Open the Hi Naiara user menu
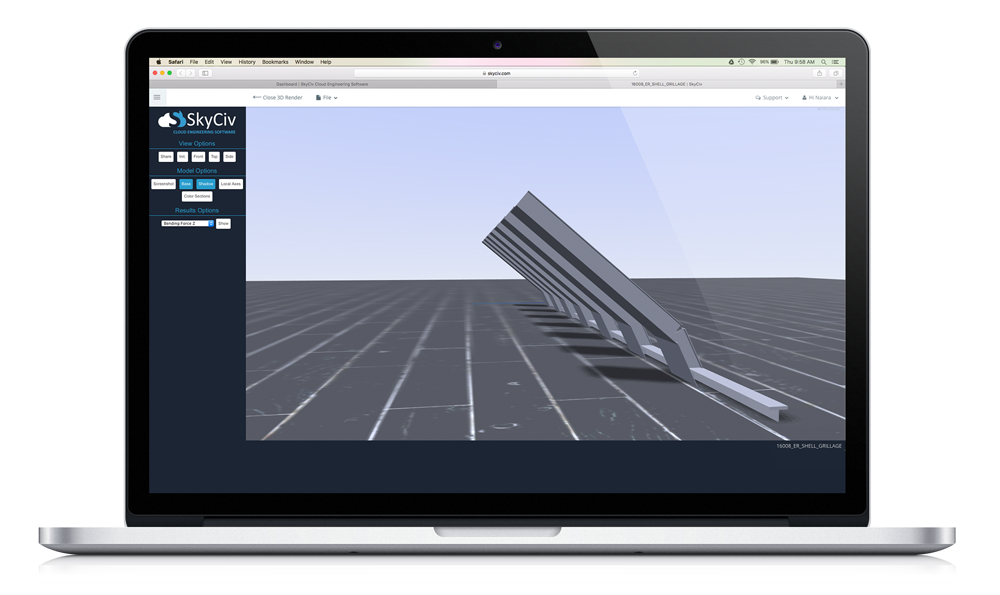The image size is (1000, 595). pos(820,98)
